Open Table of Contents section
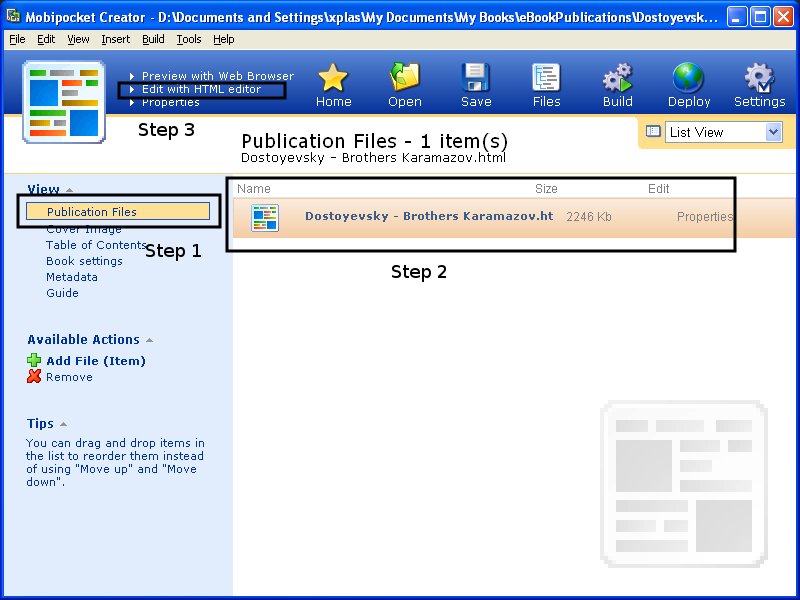This screenshot has height=600, width=800. pos(96,245)
